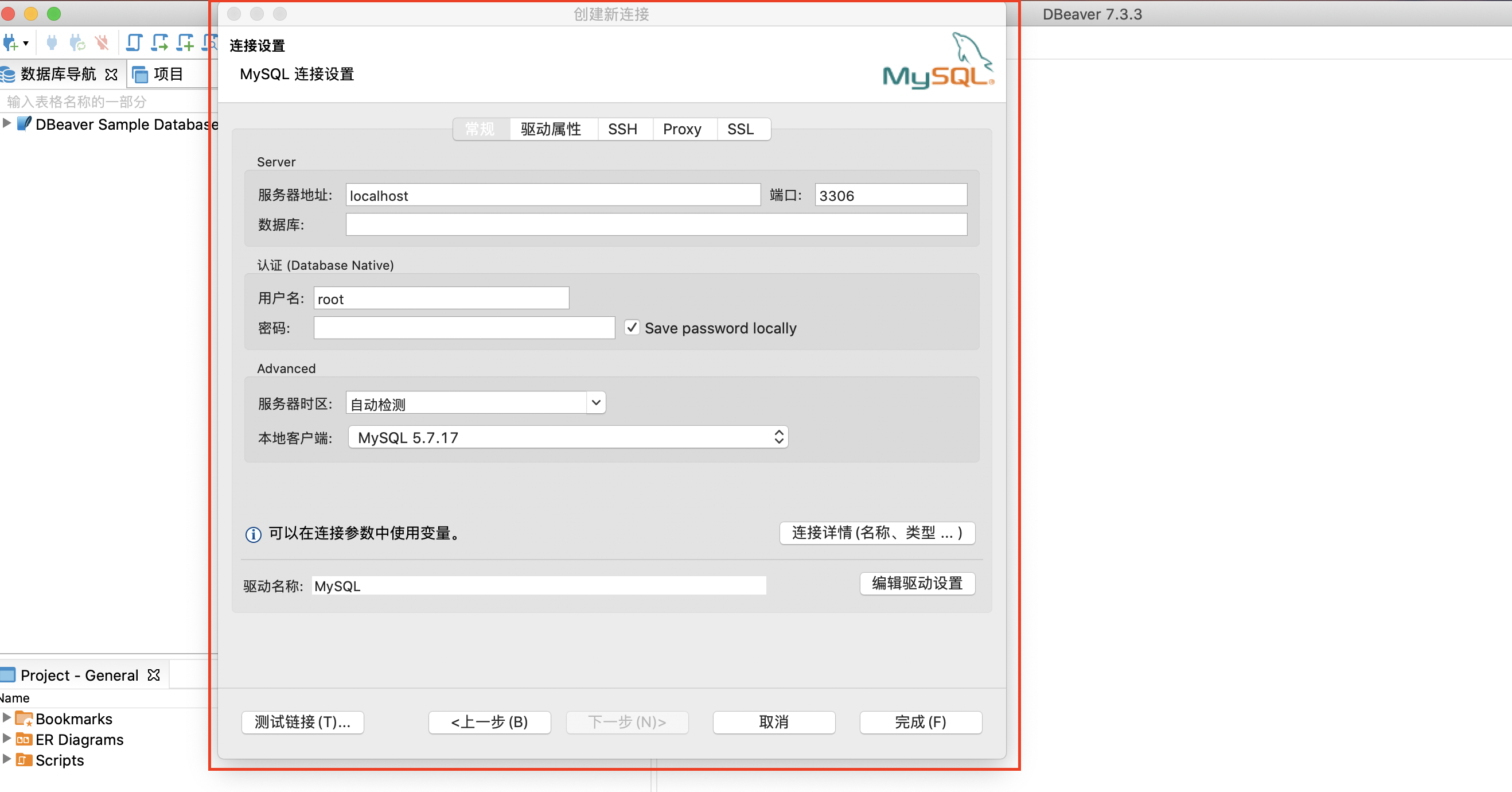Click the blue info icon
1512x792 pixels.
pyautogui.click(x=253, y=534)
